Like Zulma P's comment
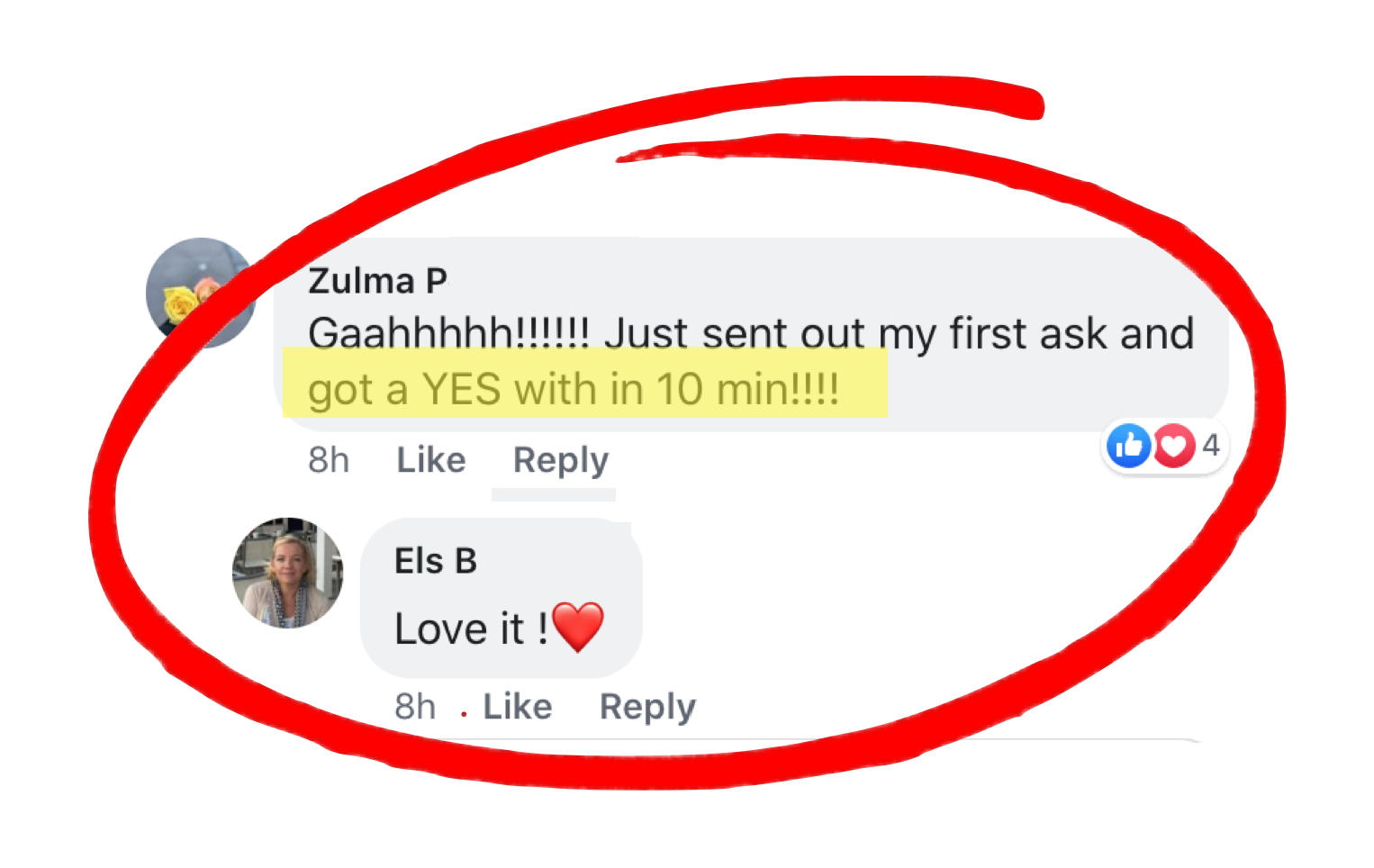Screen dimensions: 1374x868 click(431, 460)
